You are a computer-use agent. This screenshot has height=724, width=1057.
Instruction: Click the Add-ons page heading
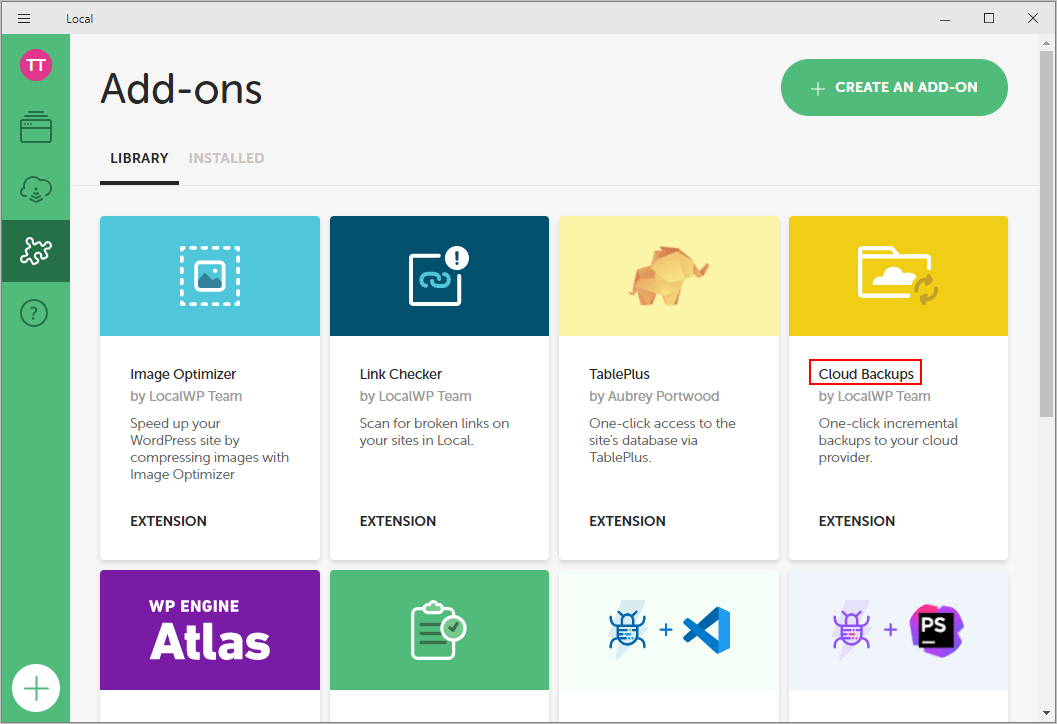point(181,89)
